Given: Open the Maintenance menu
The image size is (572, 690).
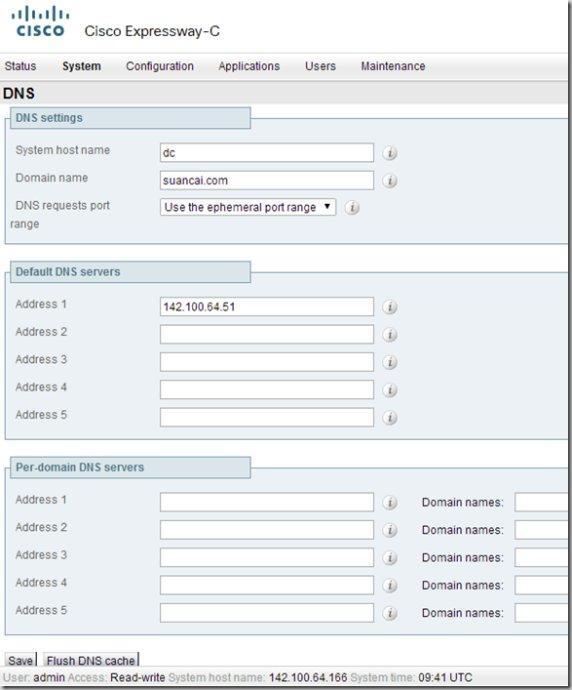Looking at the screenshot, I should coord(393,66).
